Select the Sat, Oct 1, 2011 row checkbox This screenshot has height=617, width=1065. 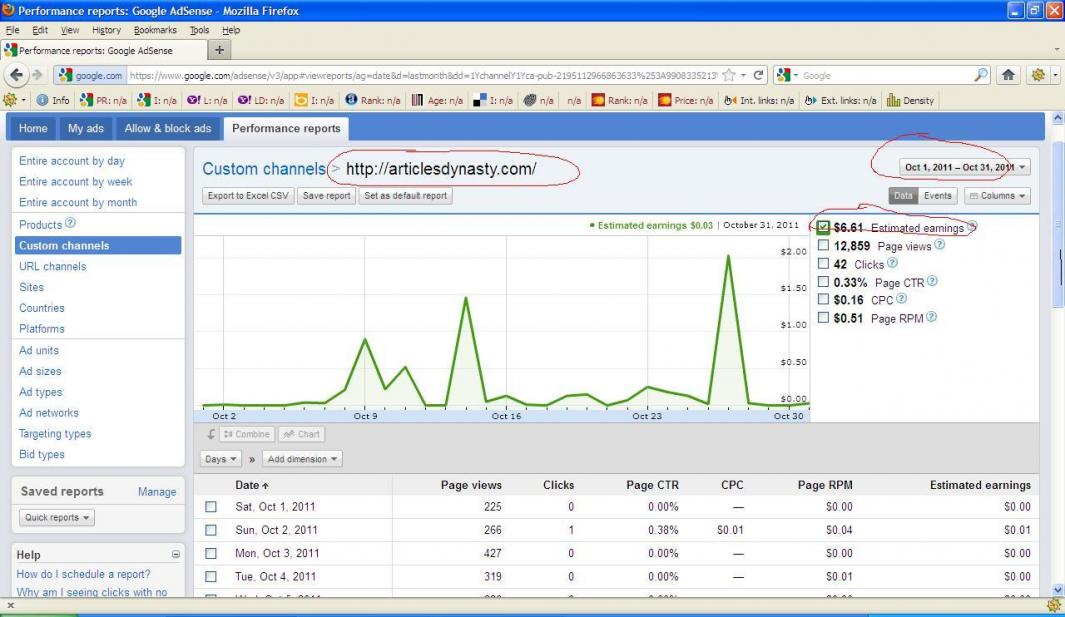click(x=211, y=507)
